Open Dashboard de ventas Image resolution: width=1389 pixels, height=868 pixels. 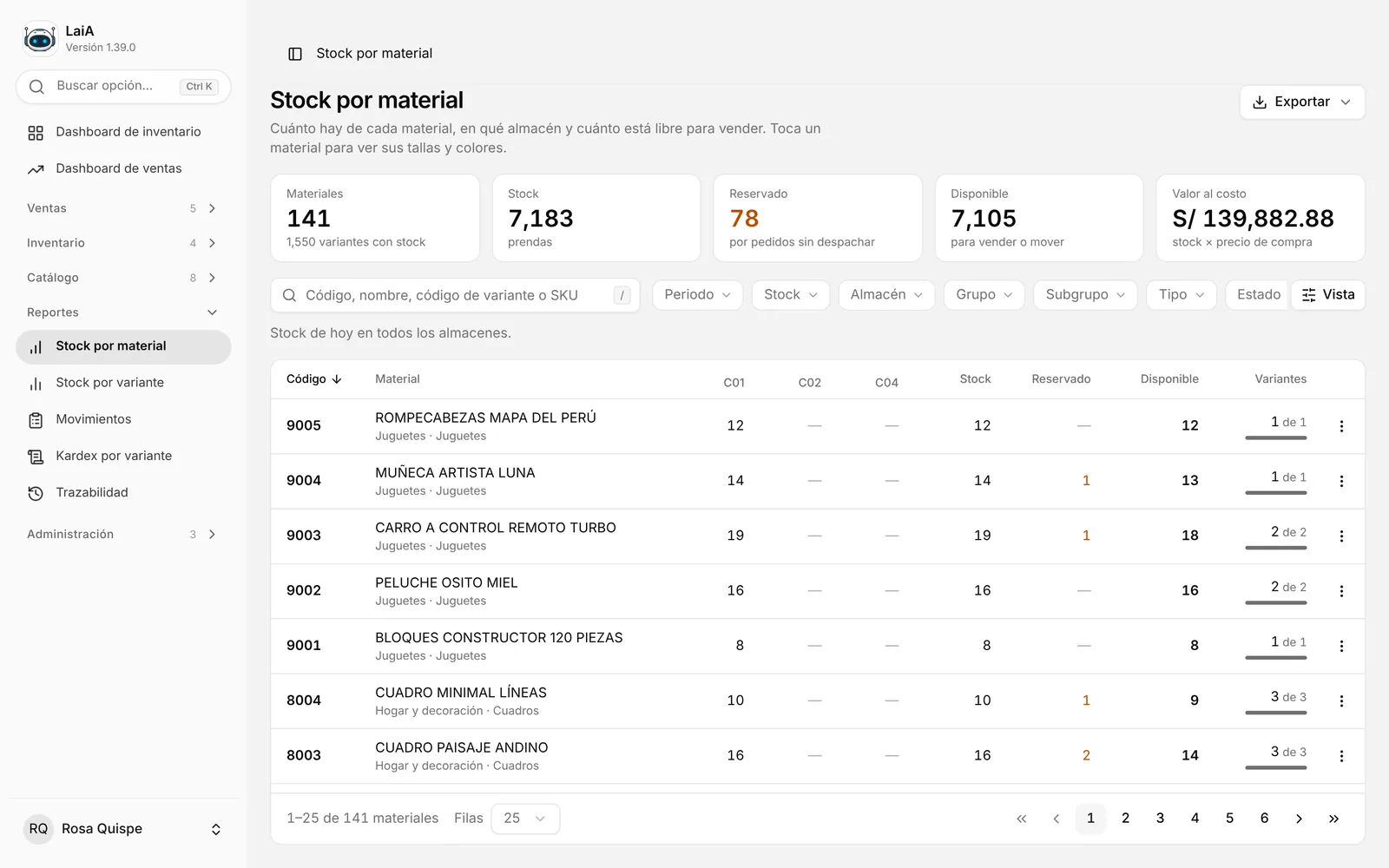123,168
